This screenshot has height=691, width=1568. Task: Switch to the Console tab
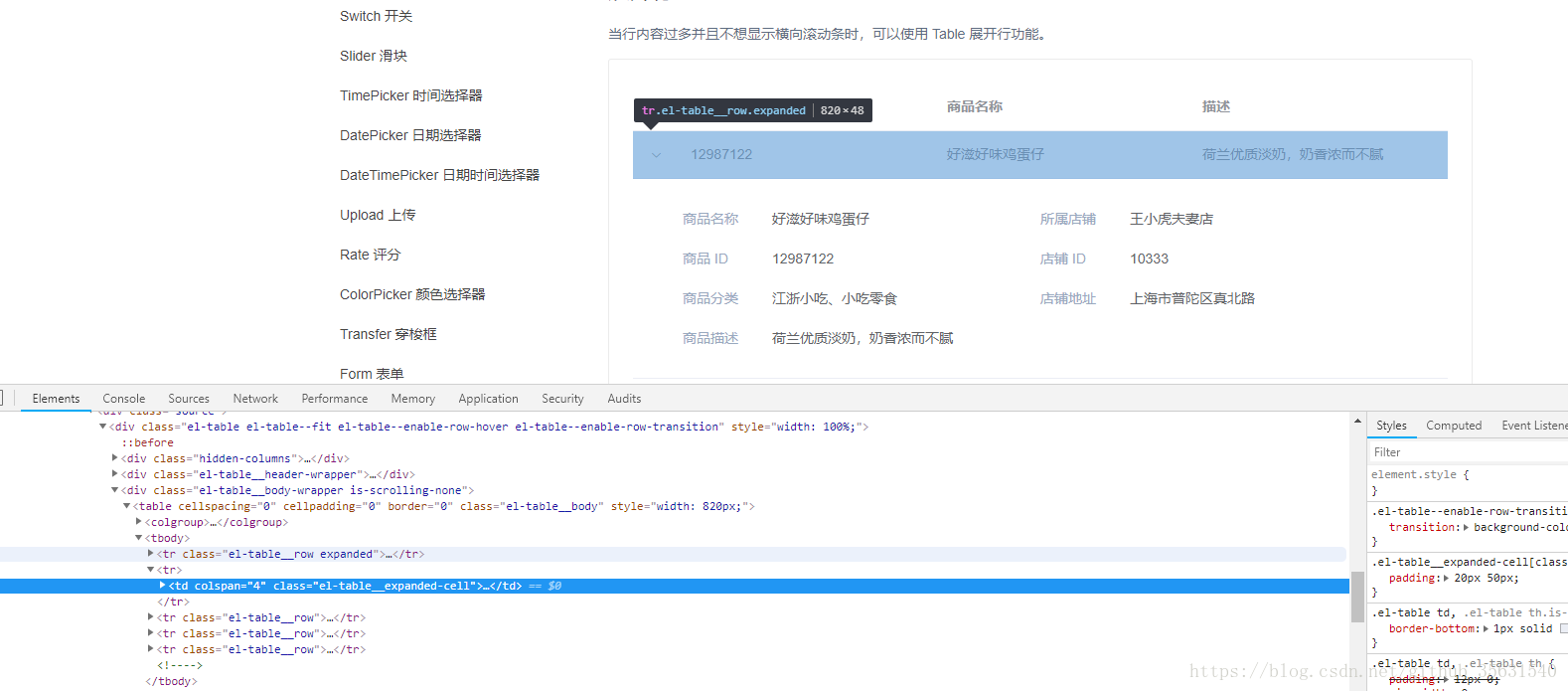[x=124, y=399]
